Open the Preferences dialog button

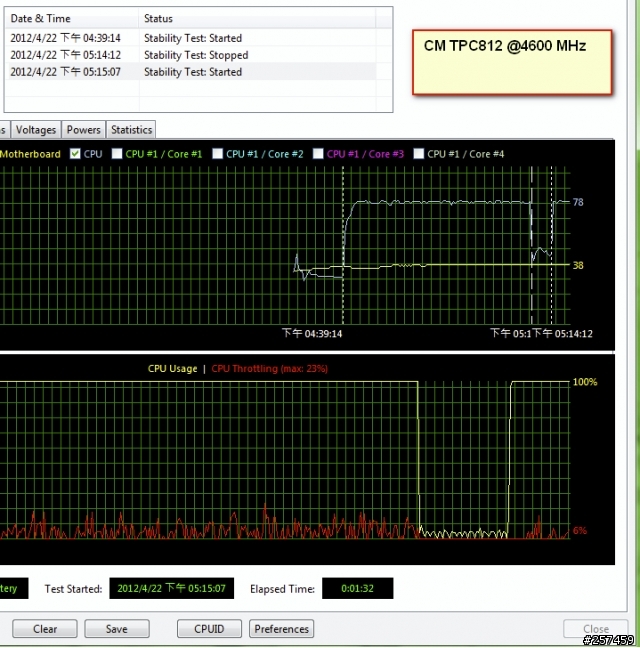(x=281, y=629)
